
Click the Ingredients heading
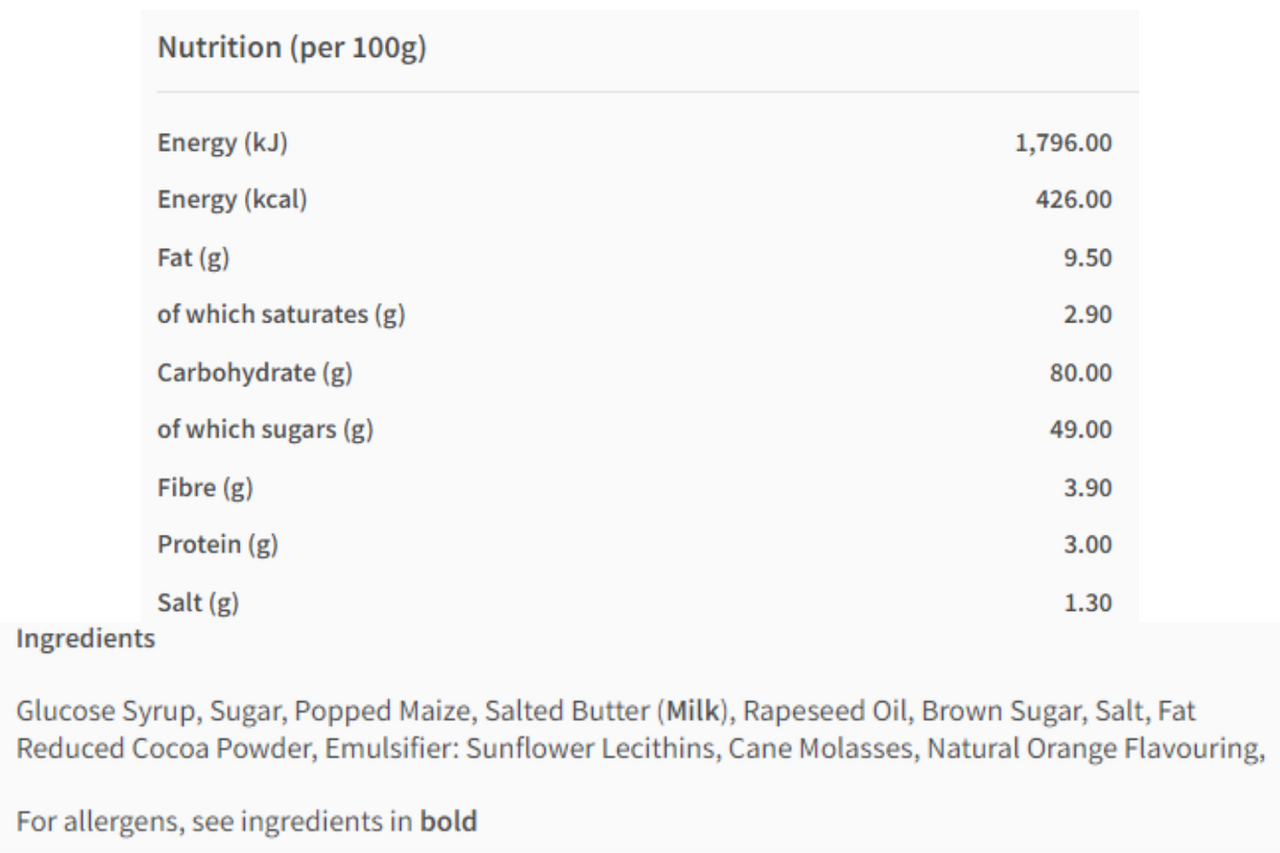coord(86,639)
